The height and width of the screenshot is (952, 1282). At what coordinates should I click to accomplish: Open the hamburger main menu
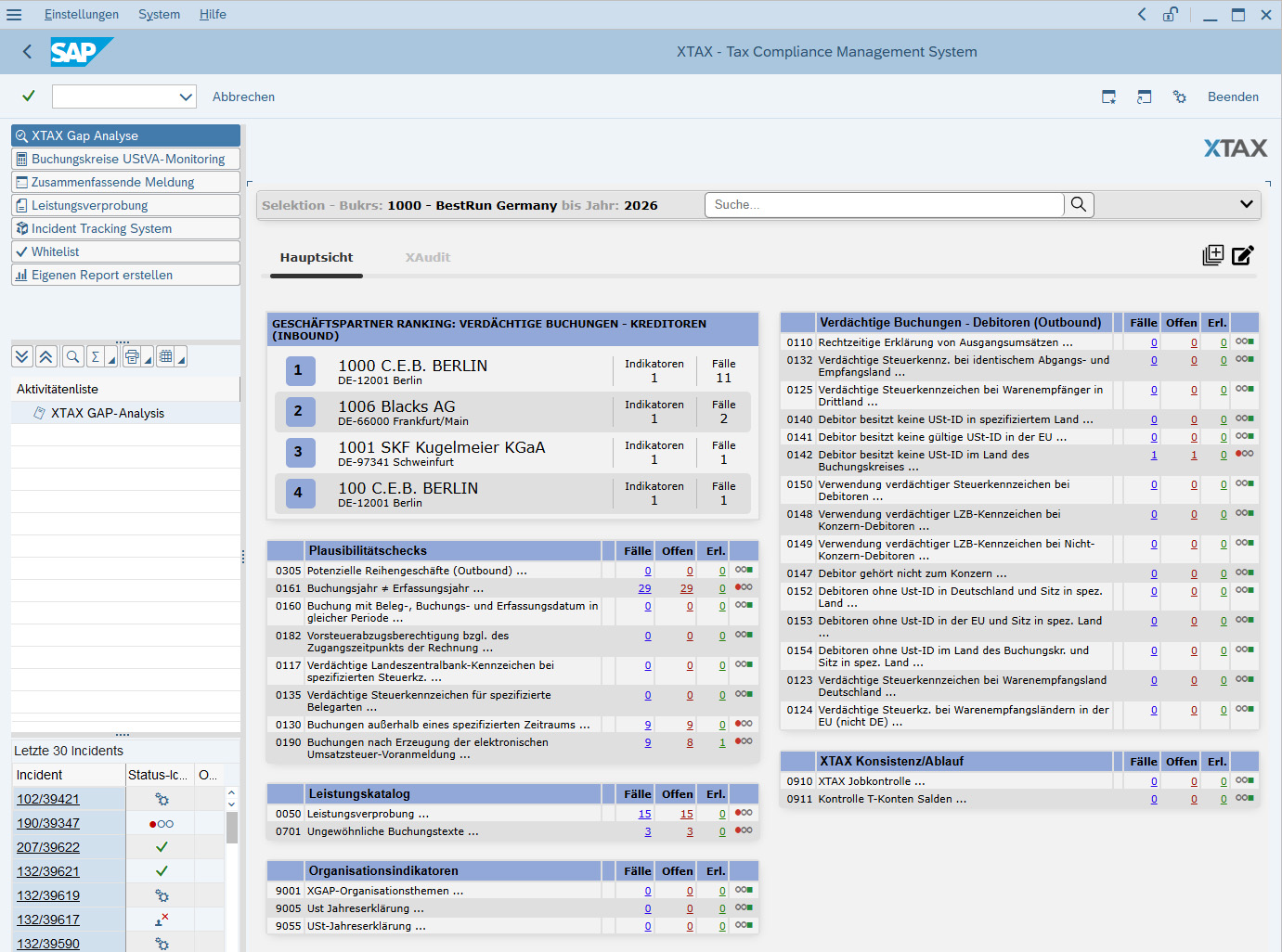tap(14, 14)
